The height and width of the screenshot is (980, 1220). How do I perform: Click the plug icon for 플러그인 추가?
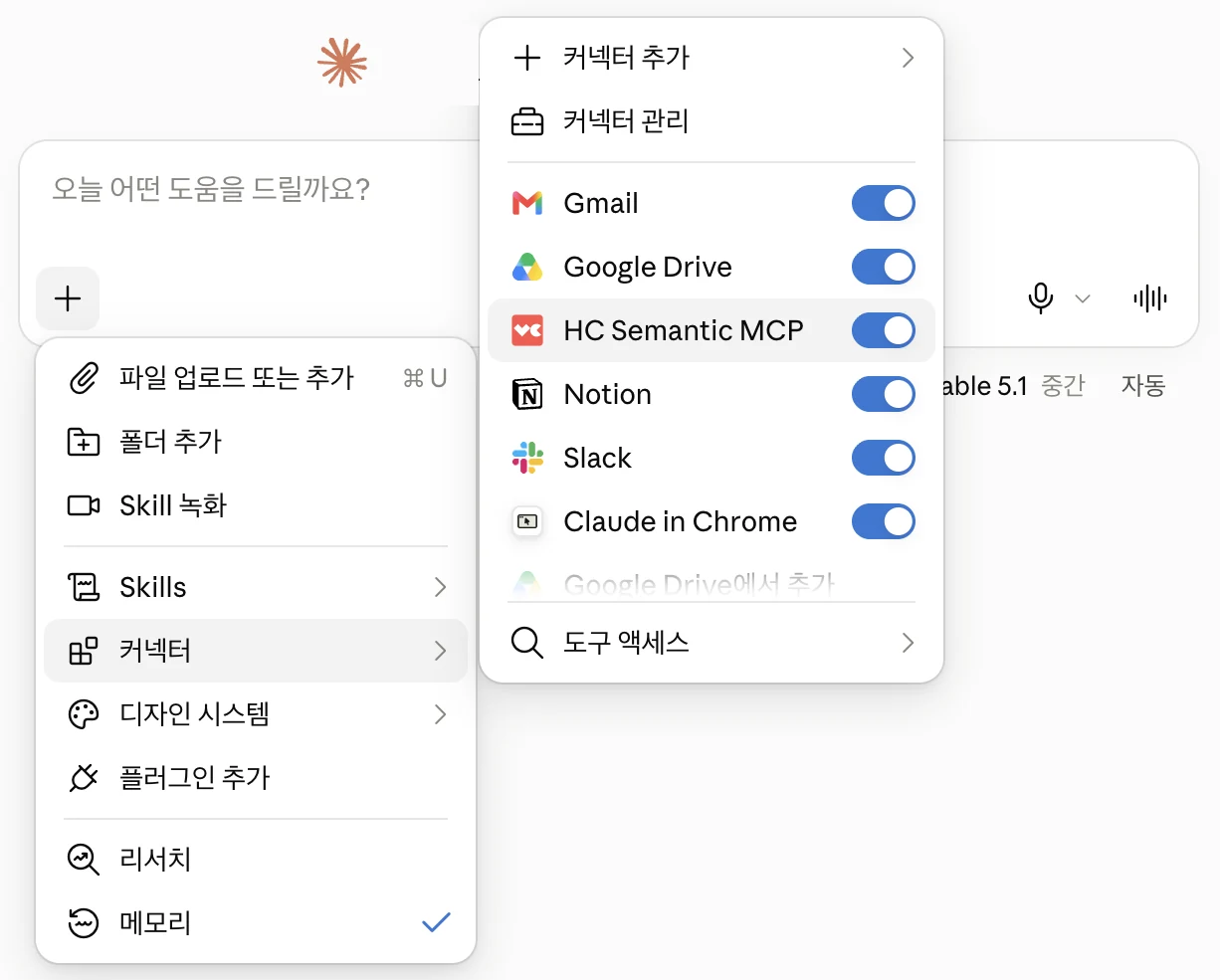click(x=84, y=778)
